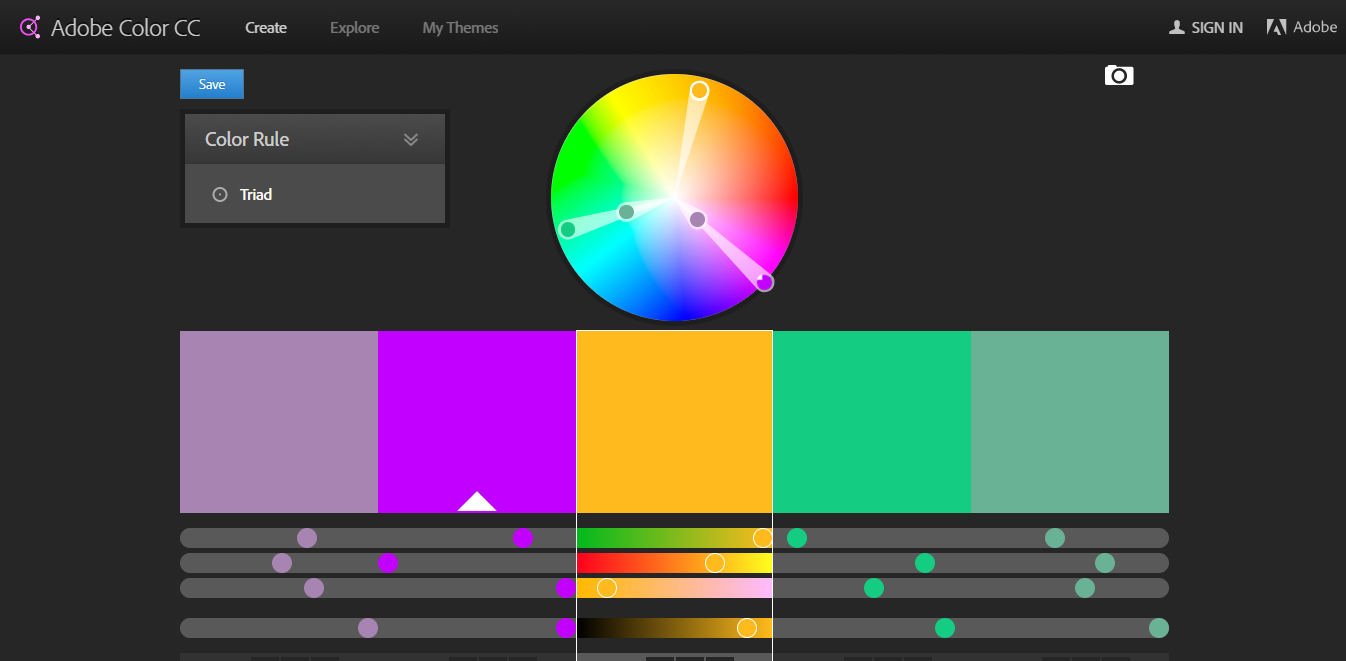
Task: Click the Adobe Color CC logo icon
Action: coord(30,27)
